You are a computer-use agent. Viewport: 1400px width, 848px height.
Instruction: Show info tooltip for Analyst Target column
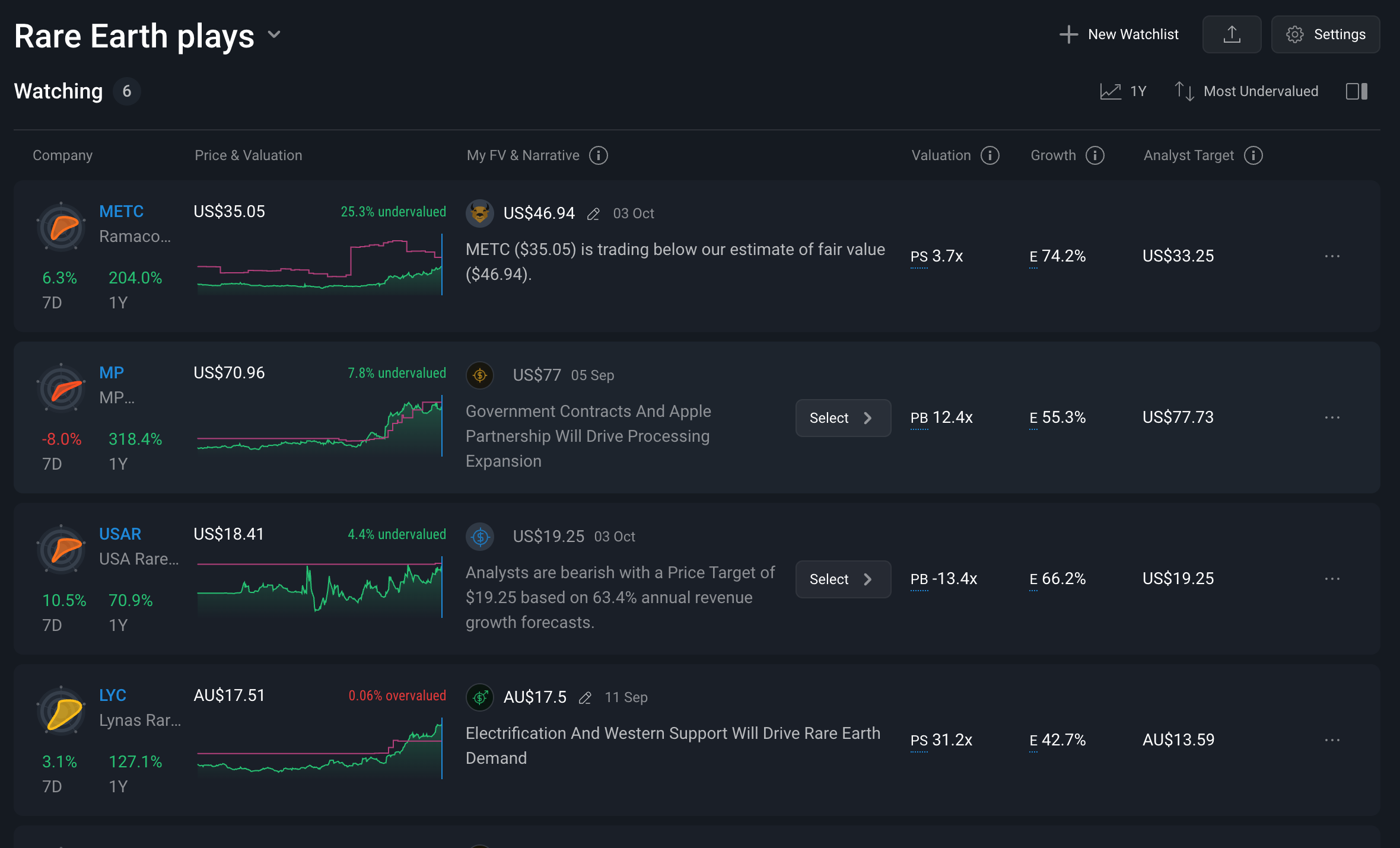[x=1253, y=155]
